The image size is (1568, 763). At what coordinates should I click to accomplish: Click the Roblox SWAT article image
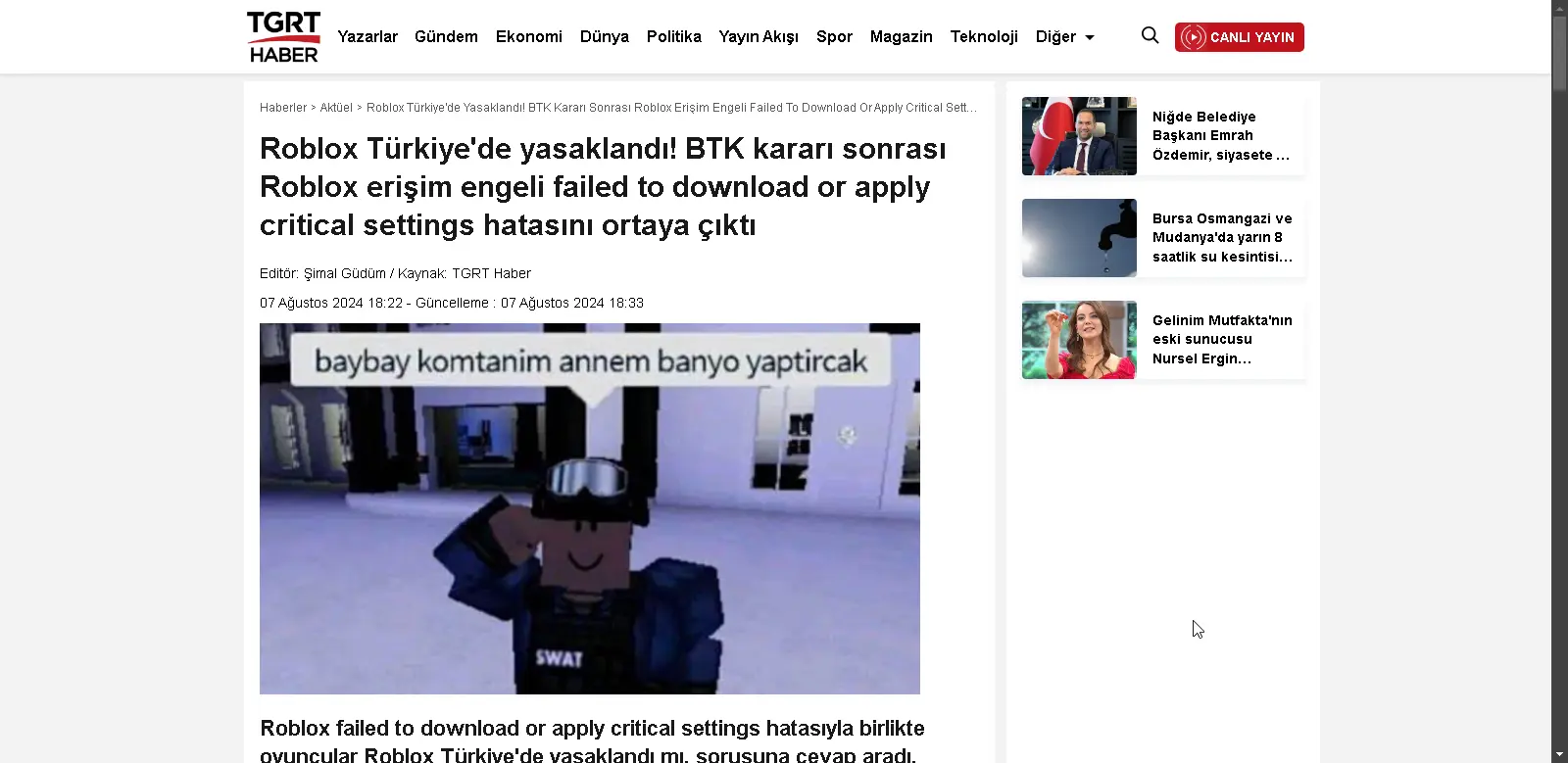click(590, 508)
